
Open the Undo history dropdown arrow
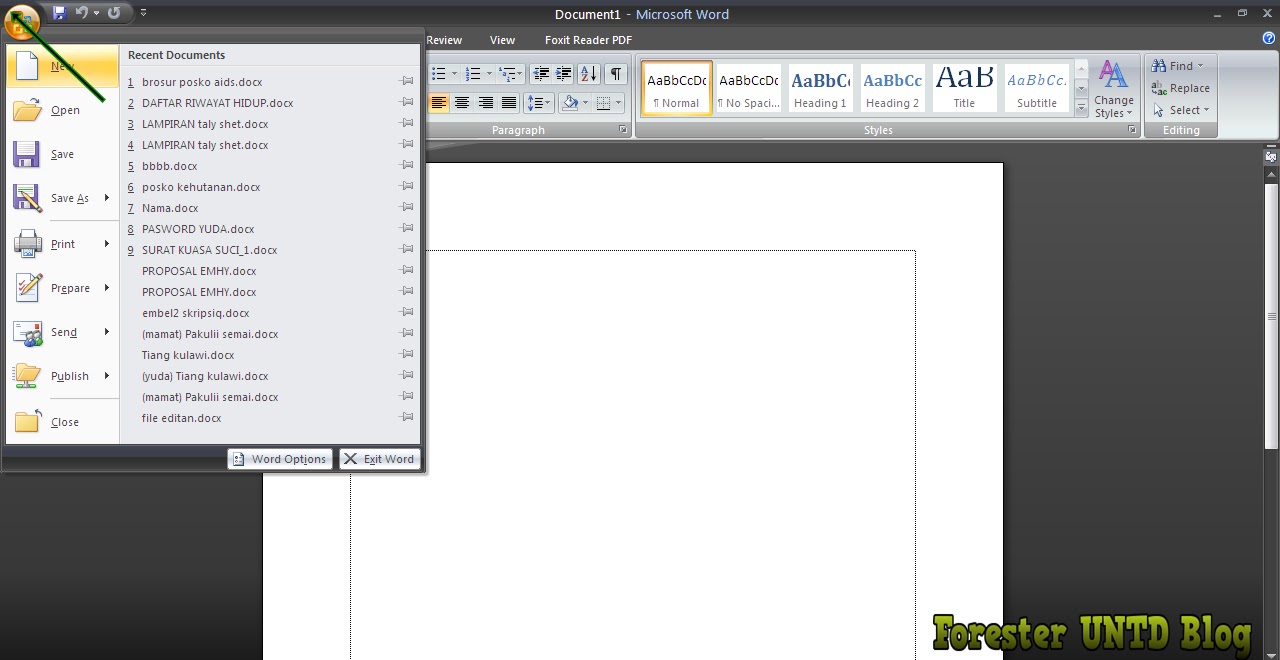coord(96,13)
